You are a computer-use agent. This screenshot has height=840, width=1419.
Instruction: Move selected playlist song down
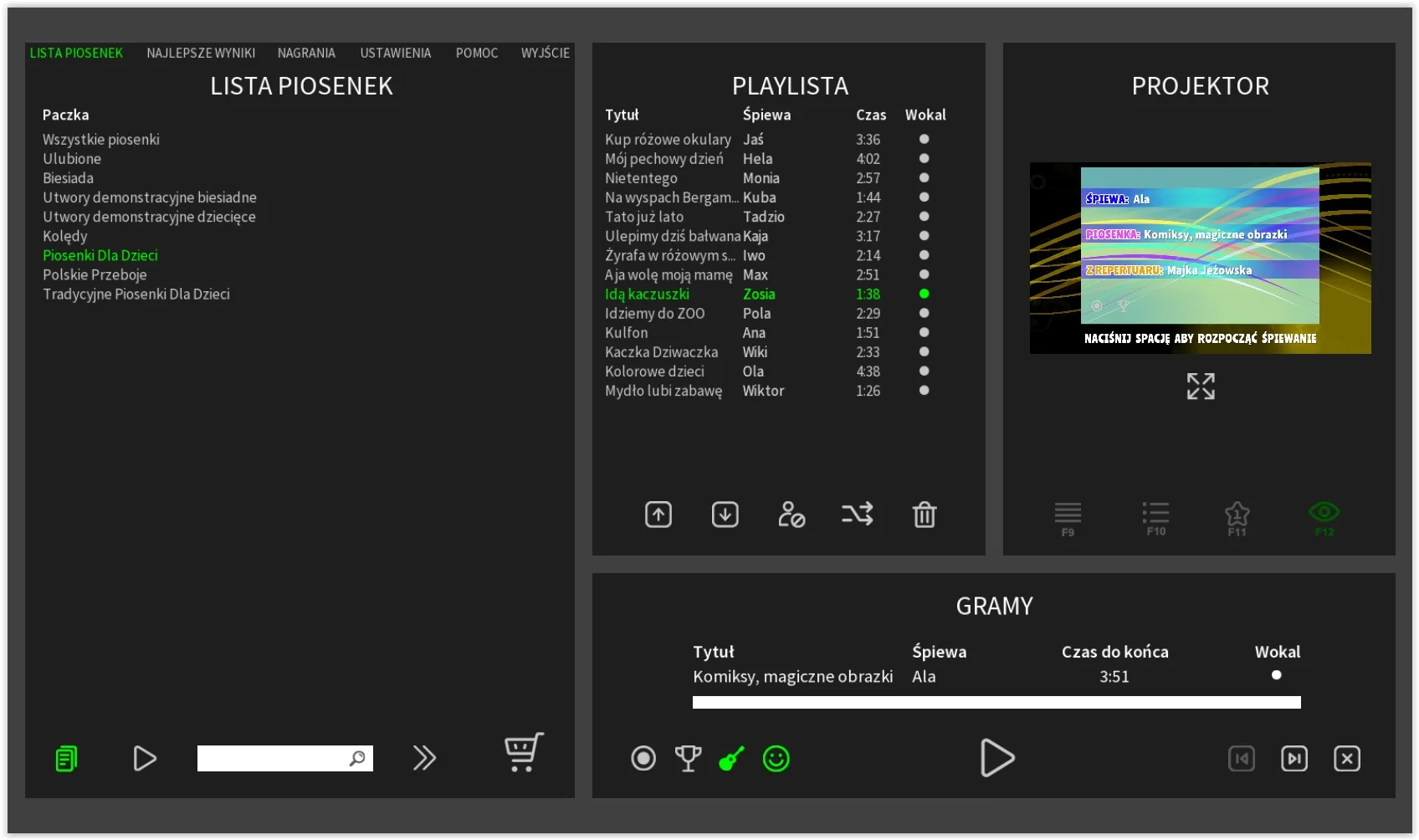[x=725, y=515]
